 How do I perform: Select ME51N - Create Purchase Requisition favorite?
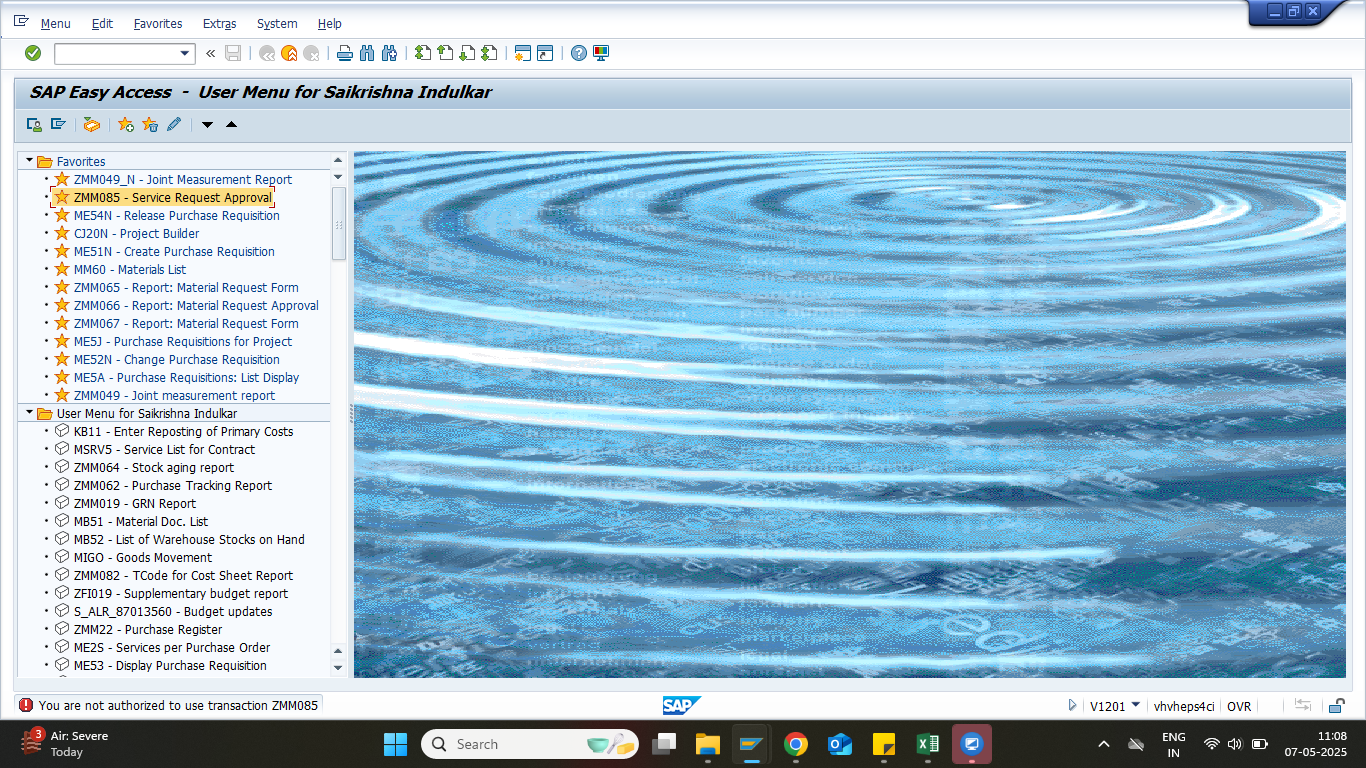tap(174, 252)
